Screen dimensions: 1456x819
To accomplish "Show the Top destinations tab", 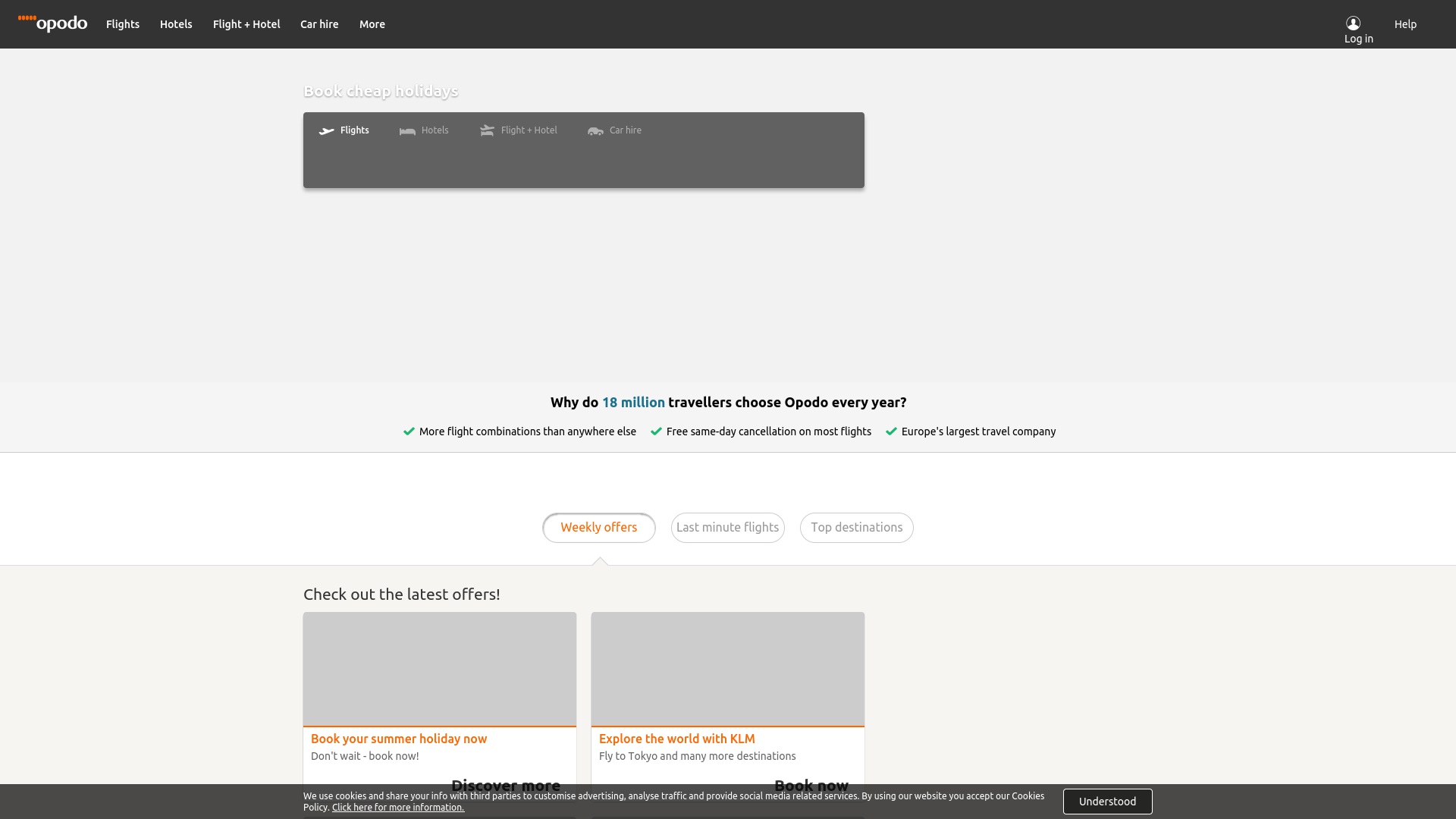I will (857, 528).
